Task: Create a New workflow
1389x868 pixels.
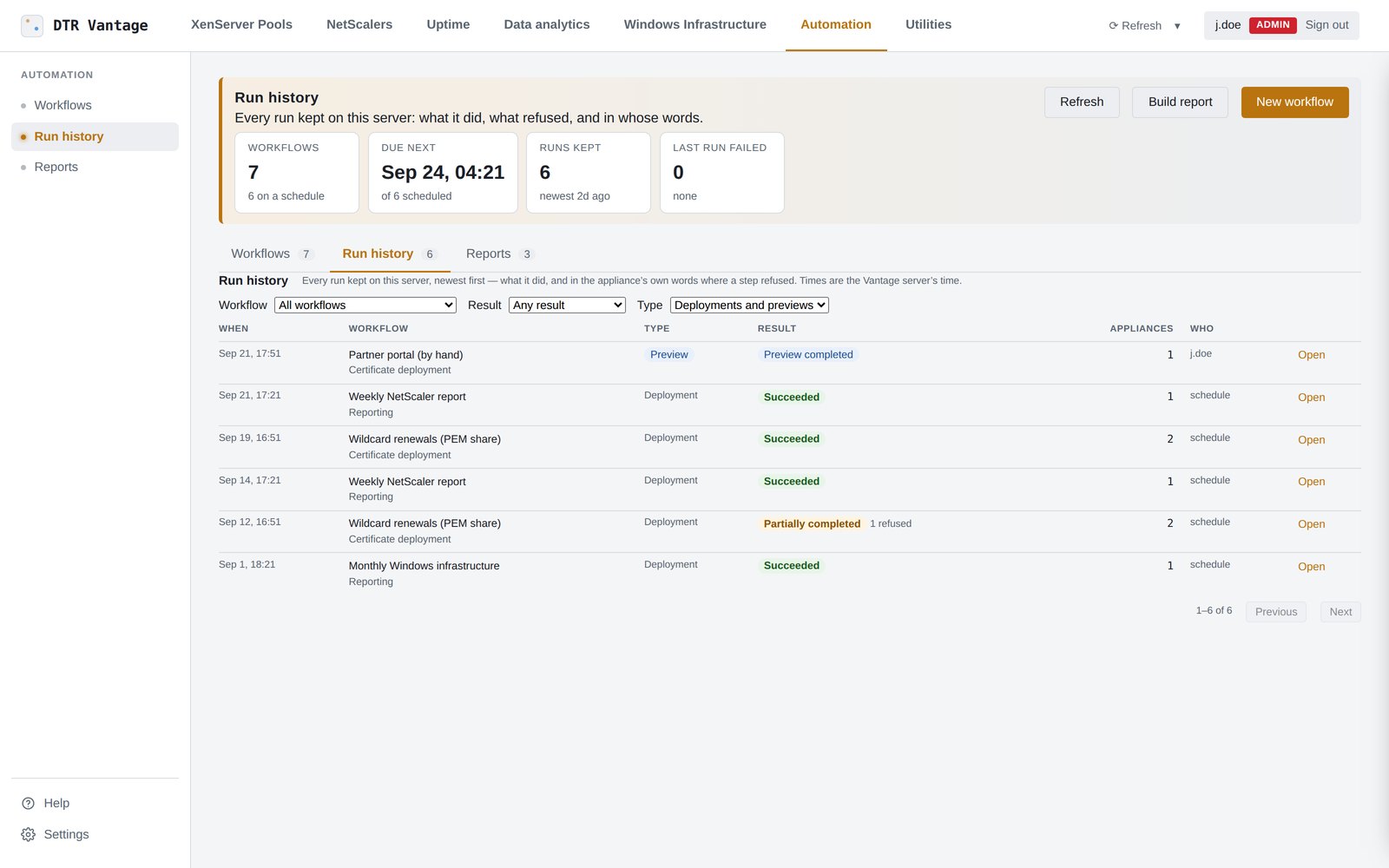Action: pyautogui.click(x=1294, y=102)
